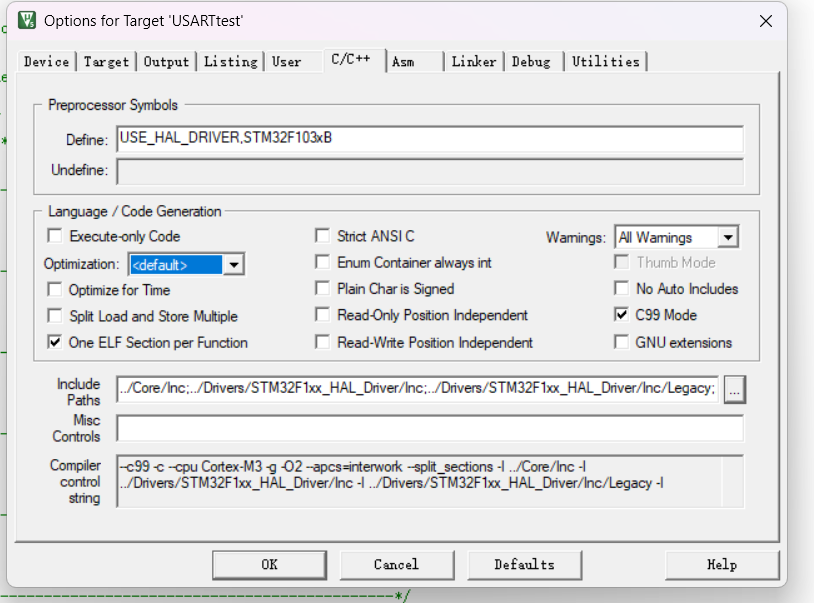Uncheck One ELF Section per Function

pos(55,342)
